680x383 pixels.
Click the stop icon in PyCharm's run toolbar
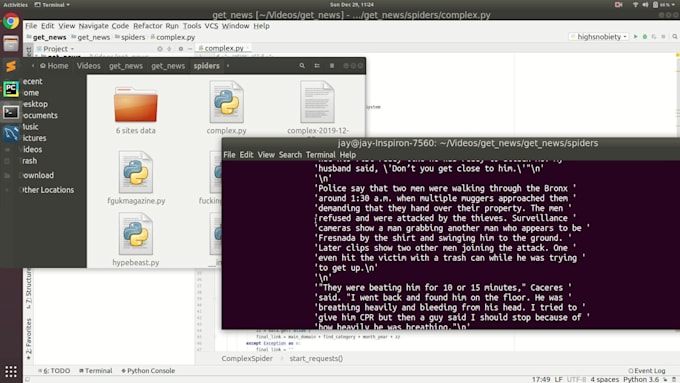663,37
